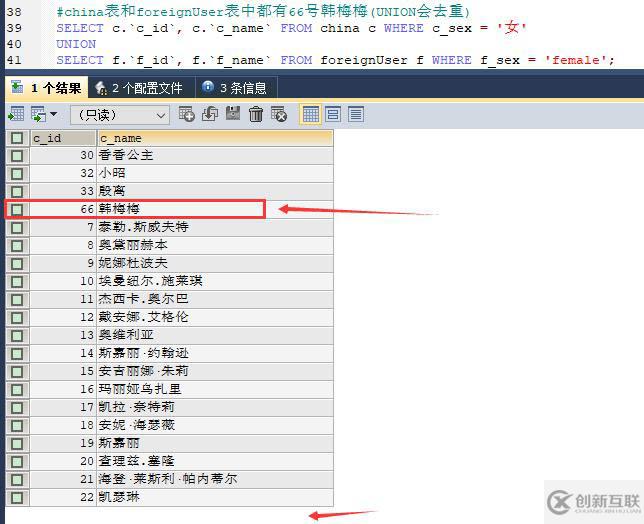Switch to text view mode icon
Screen dimensions: 644x524
pos(356,114)
